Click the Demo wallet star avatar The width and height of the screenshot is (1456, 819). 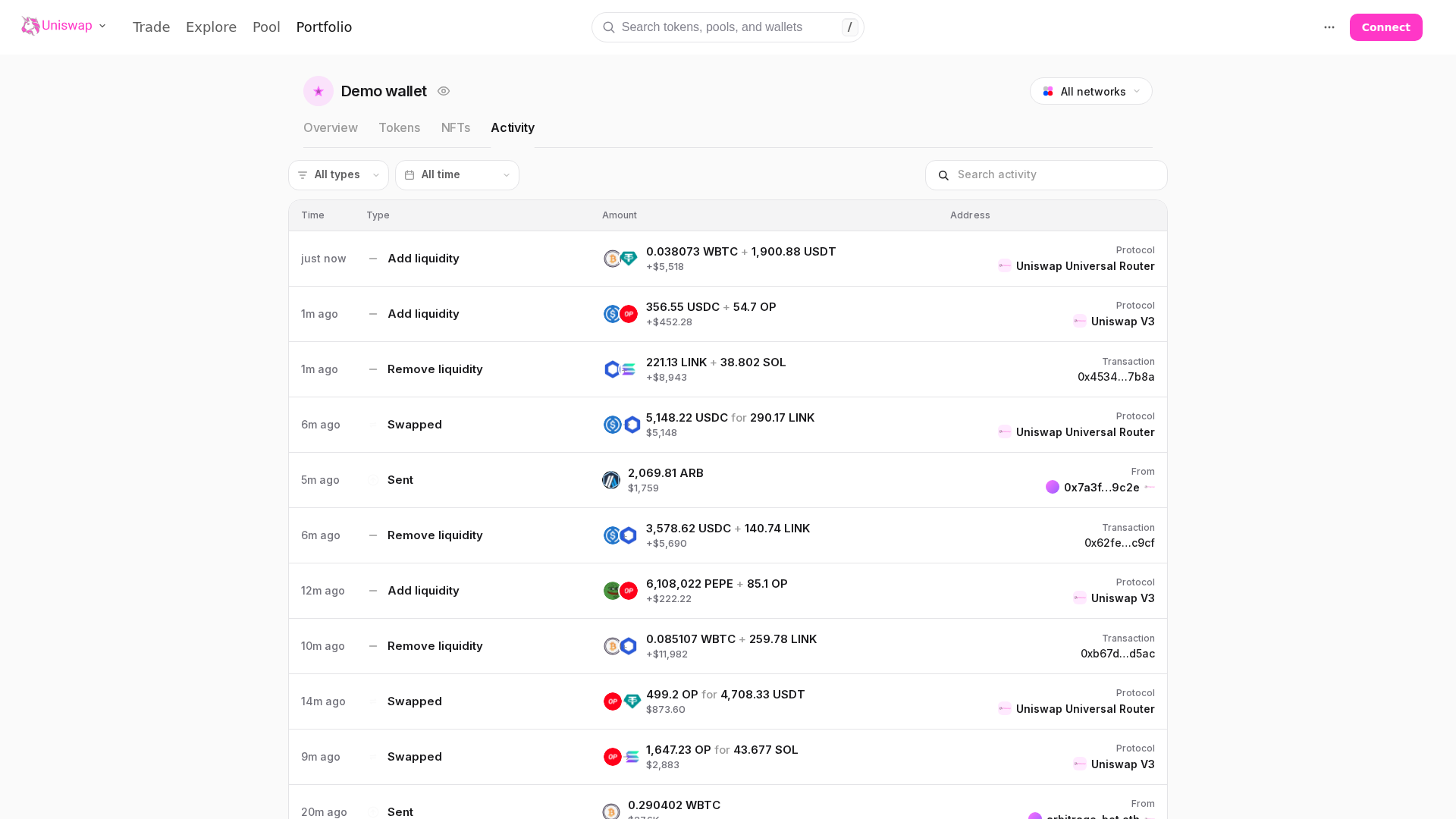(x=318, y=91)
